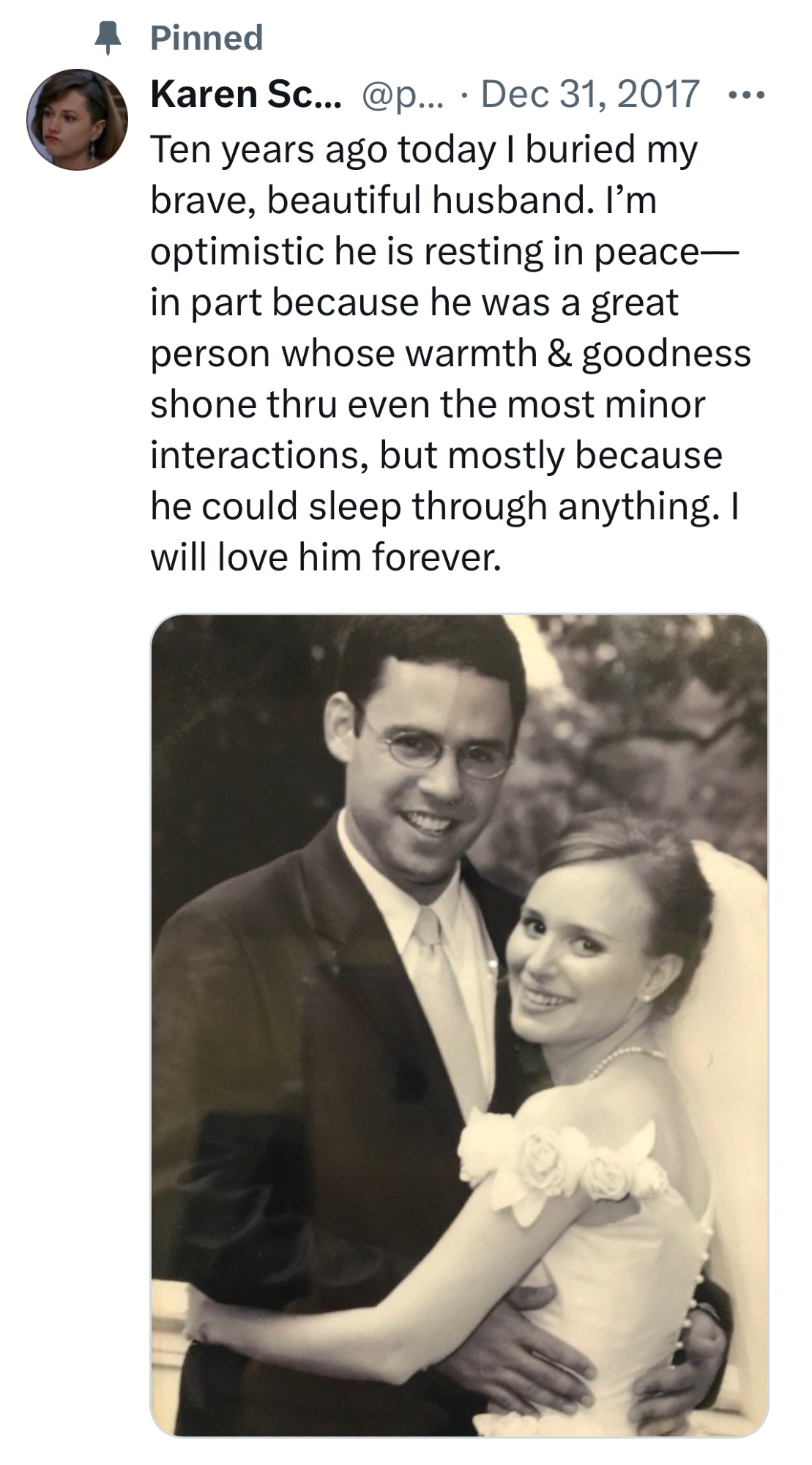
Task: View the author's profile picture
Action: (77, 120)
